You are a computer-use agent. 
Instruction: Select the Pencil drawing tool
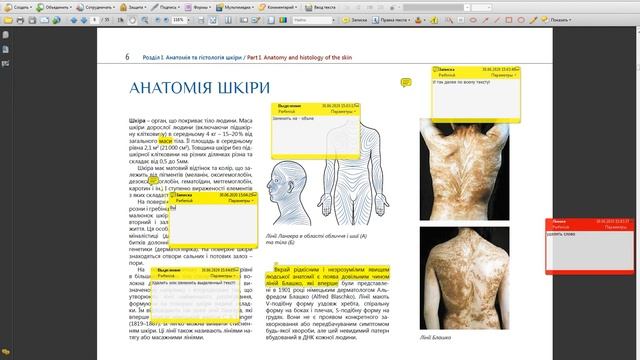(x=533, y=20)
